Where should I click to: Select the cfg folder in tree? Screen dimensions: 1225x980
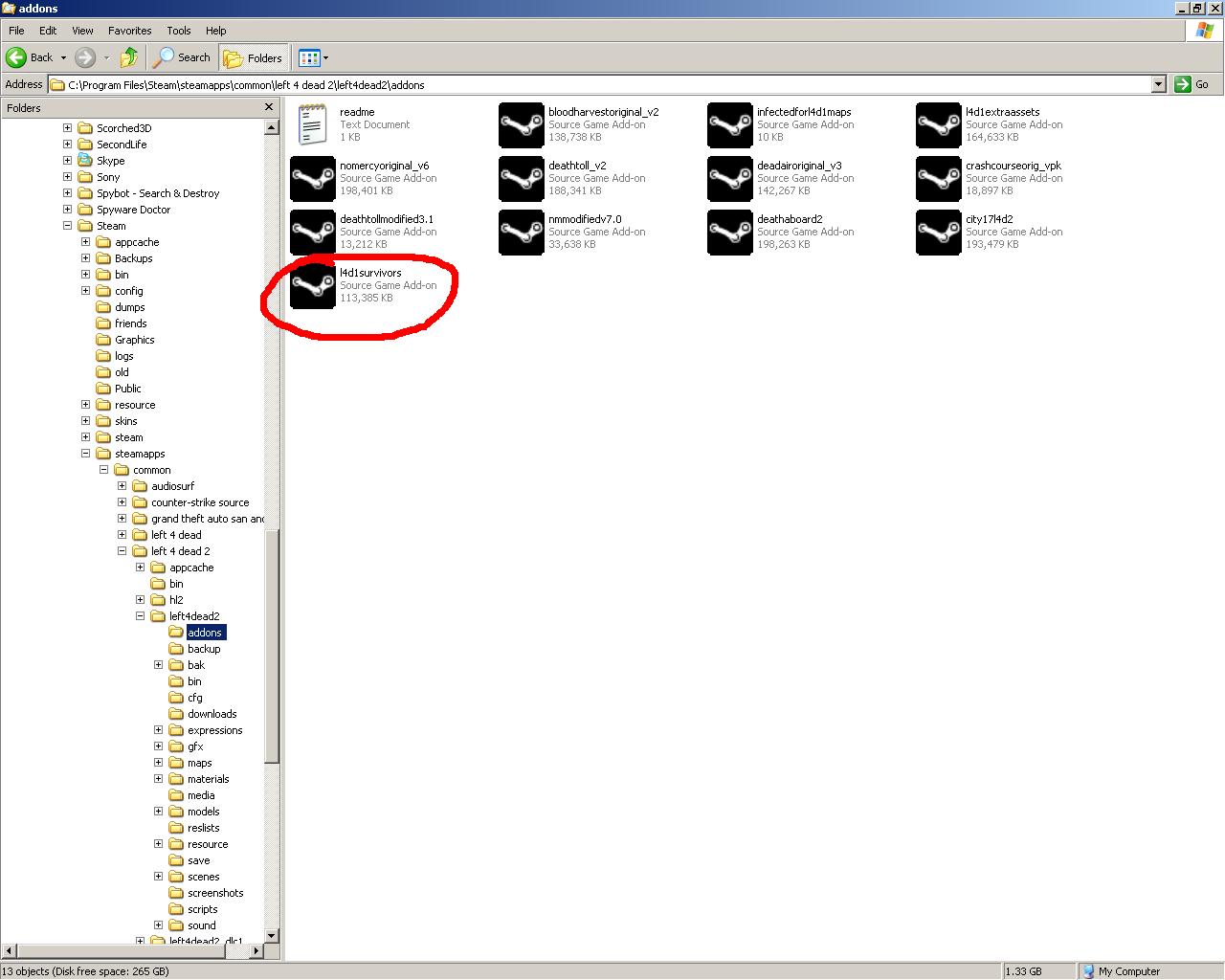click(194, 698)
